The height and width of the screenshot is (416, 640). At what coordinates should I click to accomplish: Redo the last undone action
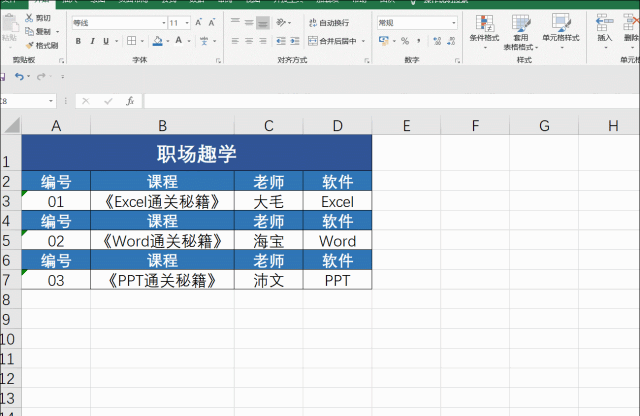(40, 76)
